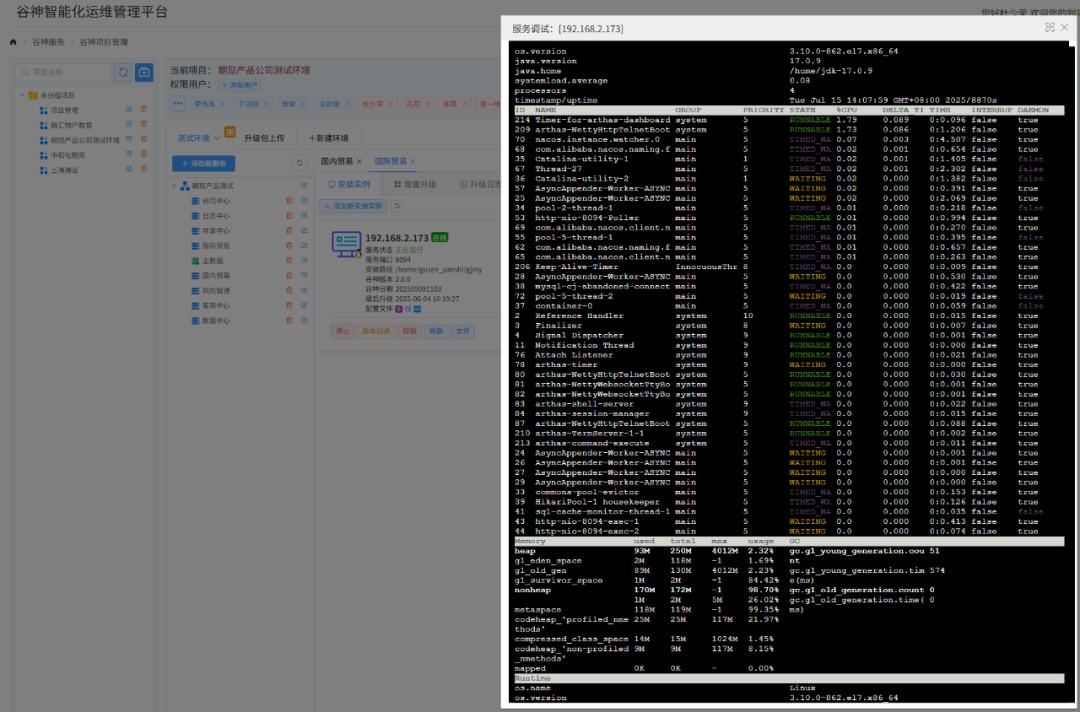Delete the 中石化朝阳 project
Image resolution: width=1080 pixels, height=712 pixels.
144,154
